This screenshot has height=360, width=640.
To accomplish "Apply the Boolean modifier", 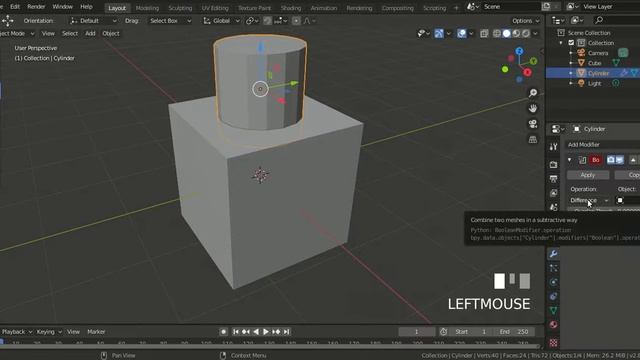I will click(588, 175).
